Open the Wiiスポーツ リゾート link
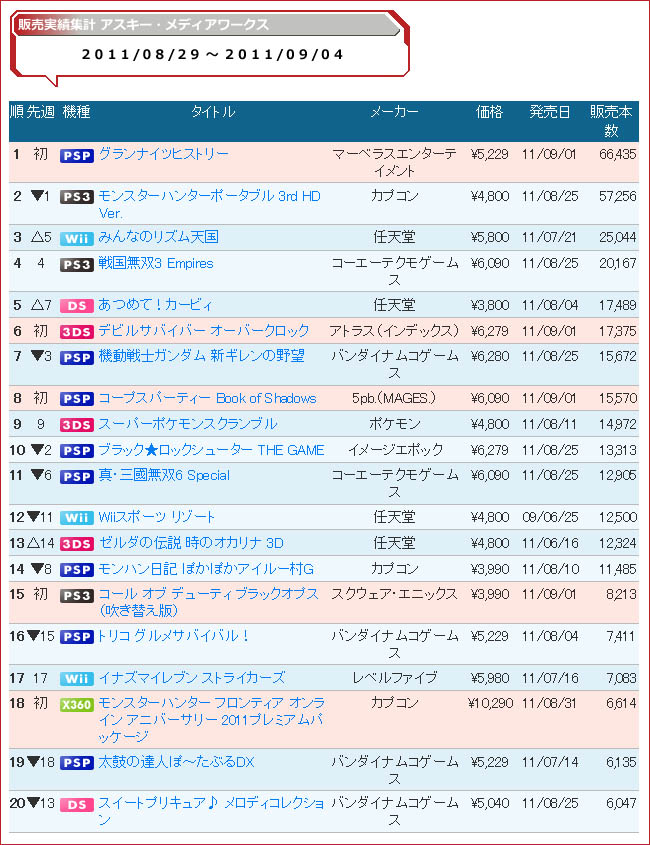Screen dimensions: 650x845 [156, 517]
